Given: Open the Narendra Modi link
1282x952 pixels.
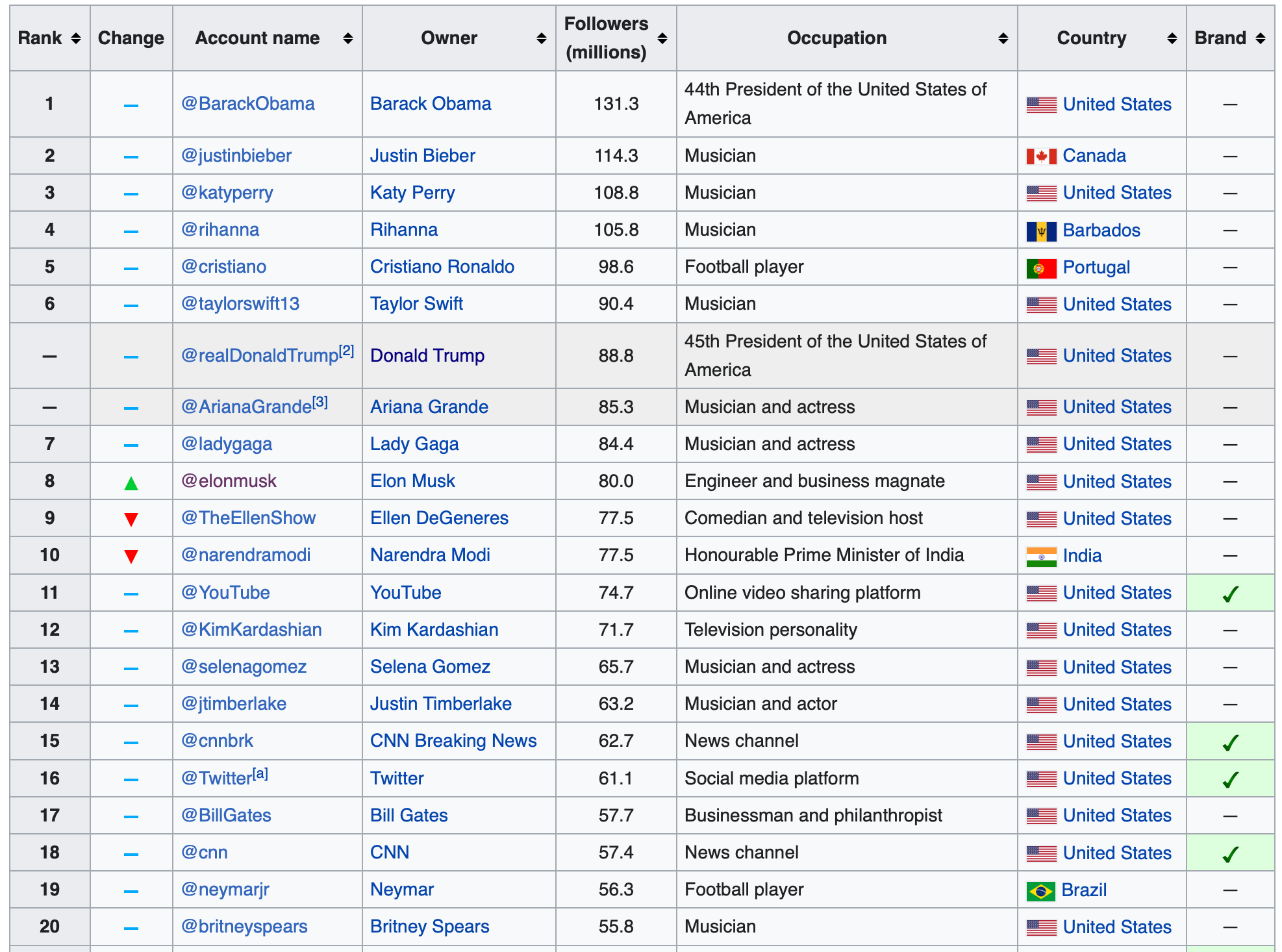Looking at the screenshot, I should pyautogui.click(x=430, y=555).
